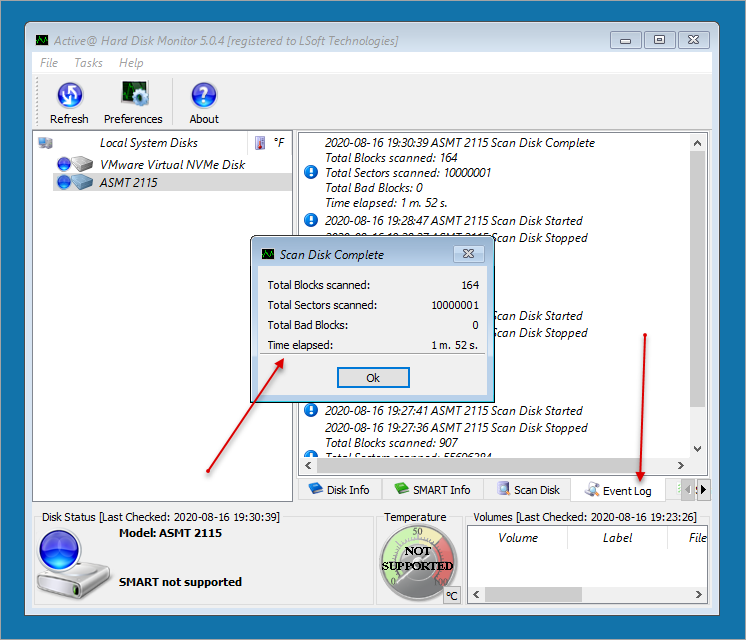Click the Scan Disk tab icon
Image resolution: width=746 pixels, height=640 pixels.
coord(503,489)
